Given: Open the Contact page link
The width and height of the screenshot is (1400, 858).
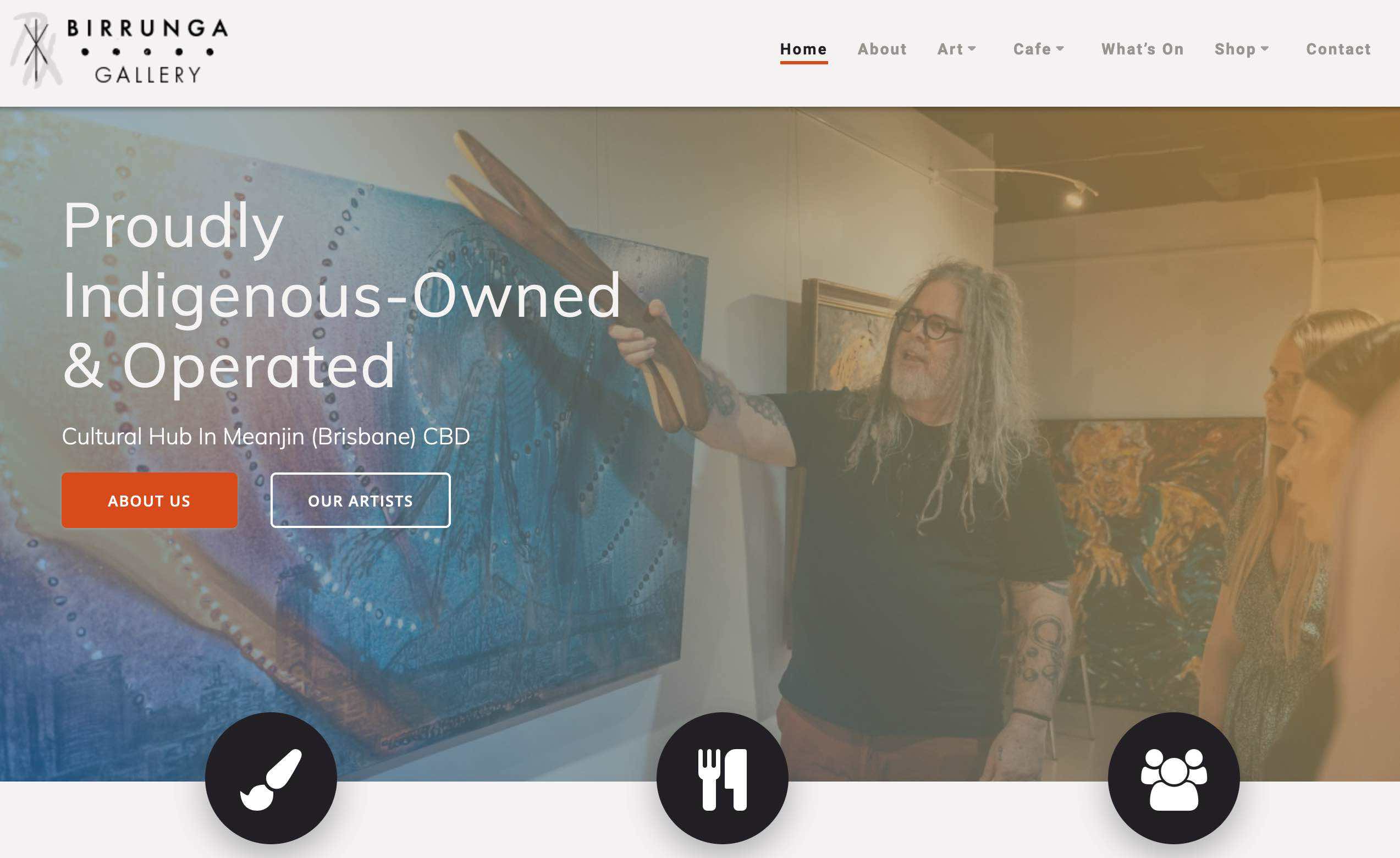Looking at the screenshot, I should (1338, 50).
